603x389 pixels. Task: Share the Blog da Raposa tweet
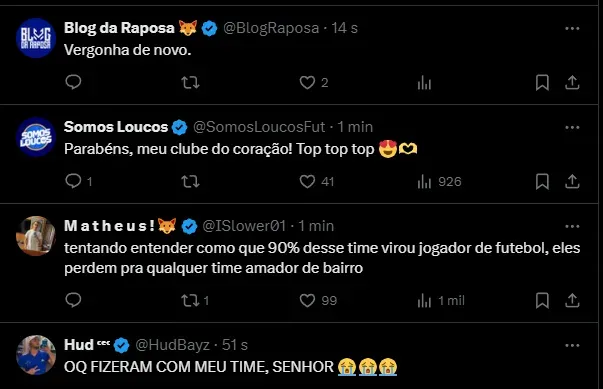(x=572, y=82)
